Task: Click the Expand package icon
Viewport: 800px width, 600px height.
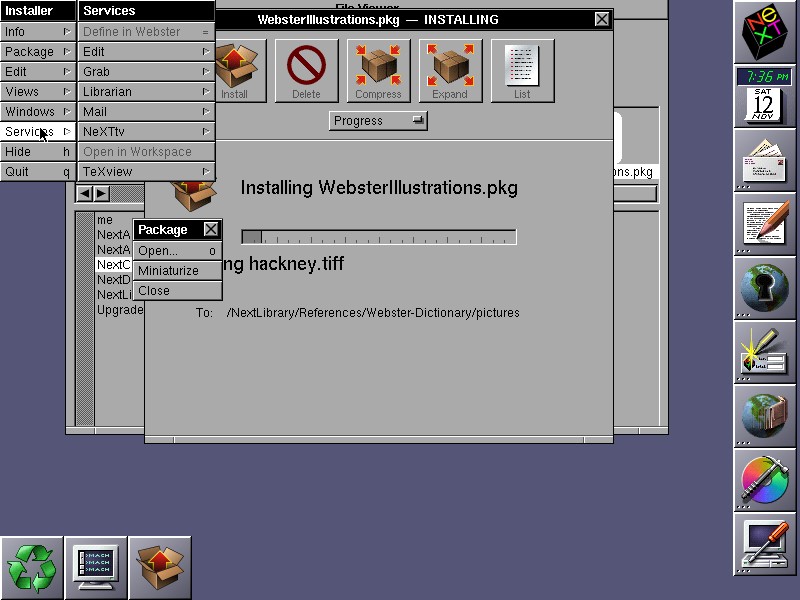Action: point(450,70)
